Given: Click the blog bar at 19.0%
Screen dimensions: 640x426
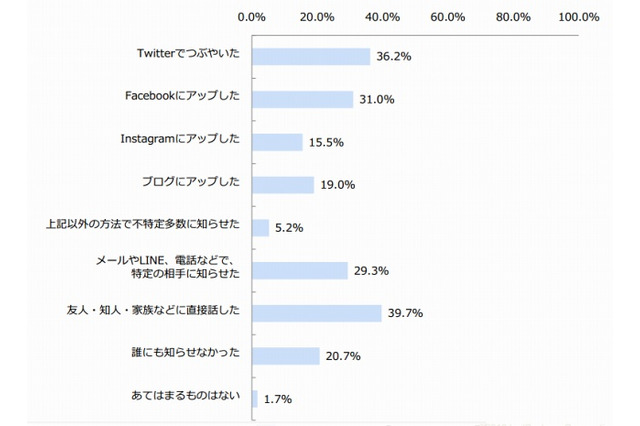Looking at the screenshot, I should pyautogui.click(x=283, y=185).
